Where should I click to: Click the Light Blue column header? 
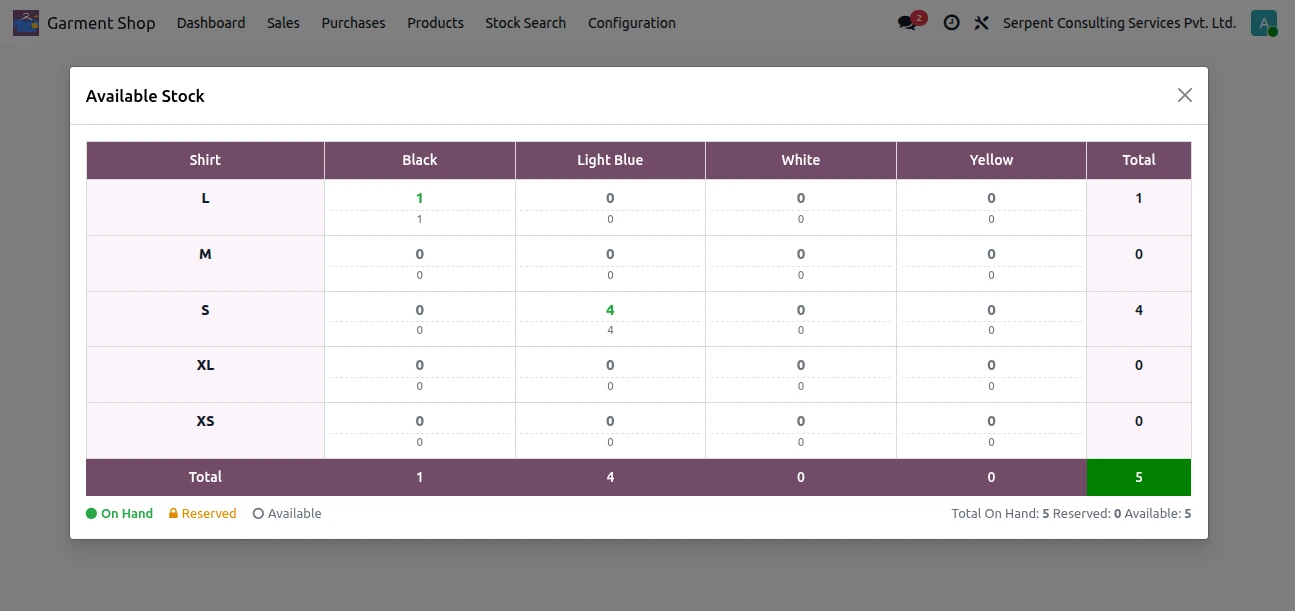tap(610, 160)
